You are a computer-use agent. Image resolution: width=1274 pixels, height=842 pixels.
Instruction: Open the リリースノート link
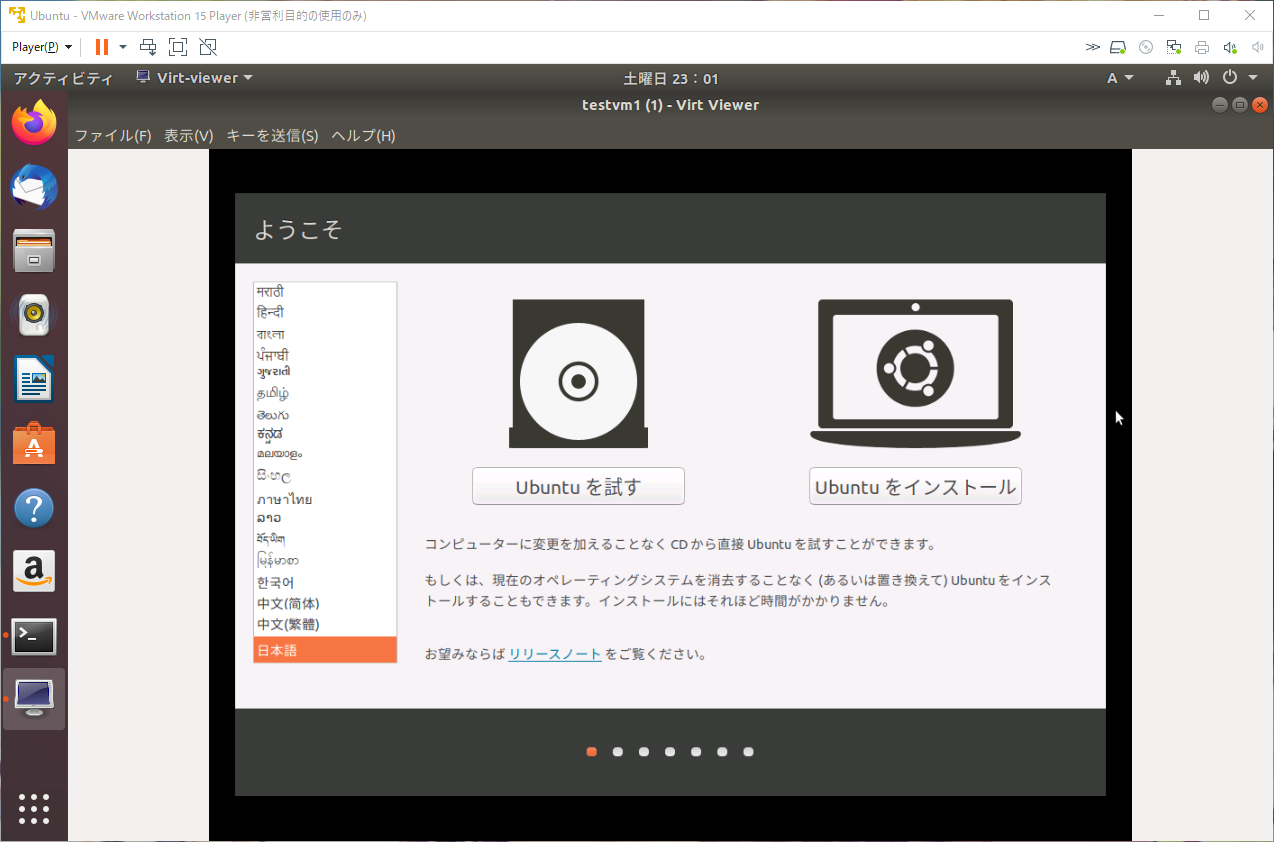(555, 655)
